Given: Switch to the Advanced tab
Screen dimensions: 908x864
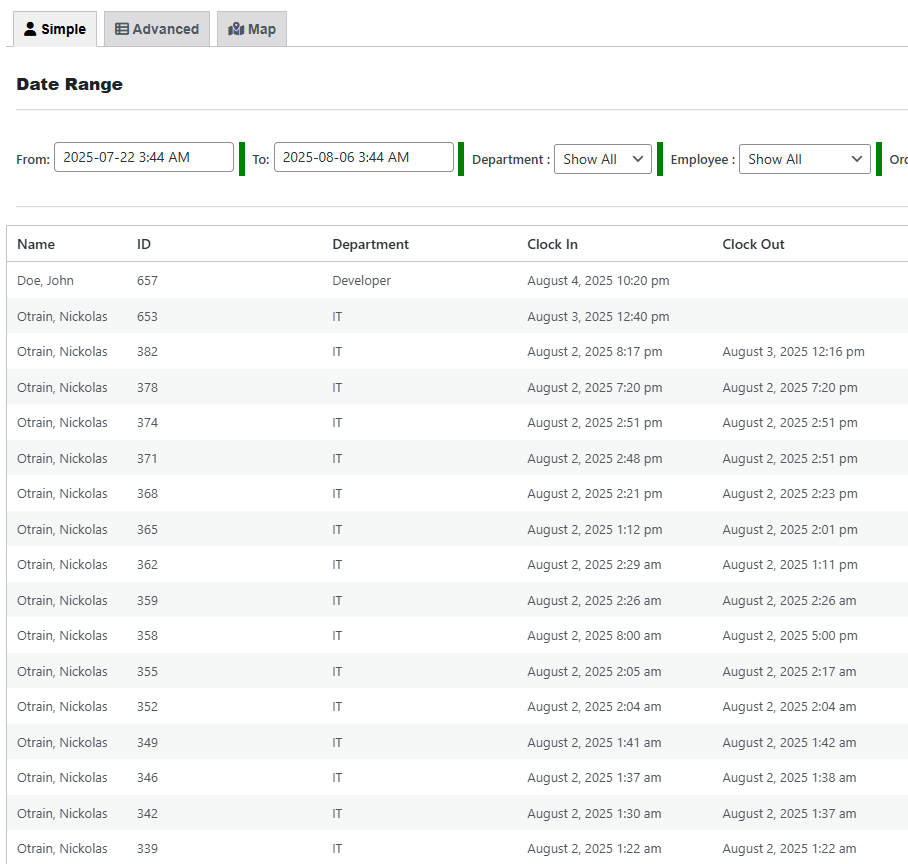Looking at the screenshot, I should click(157, 29).
